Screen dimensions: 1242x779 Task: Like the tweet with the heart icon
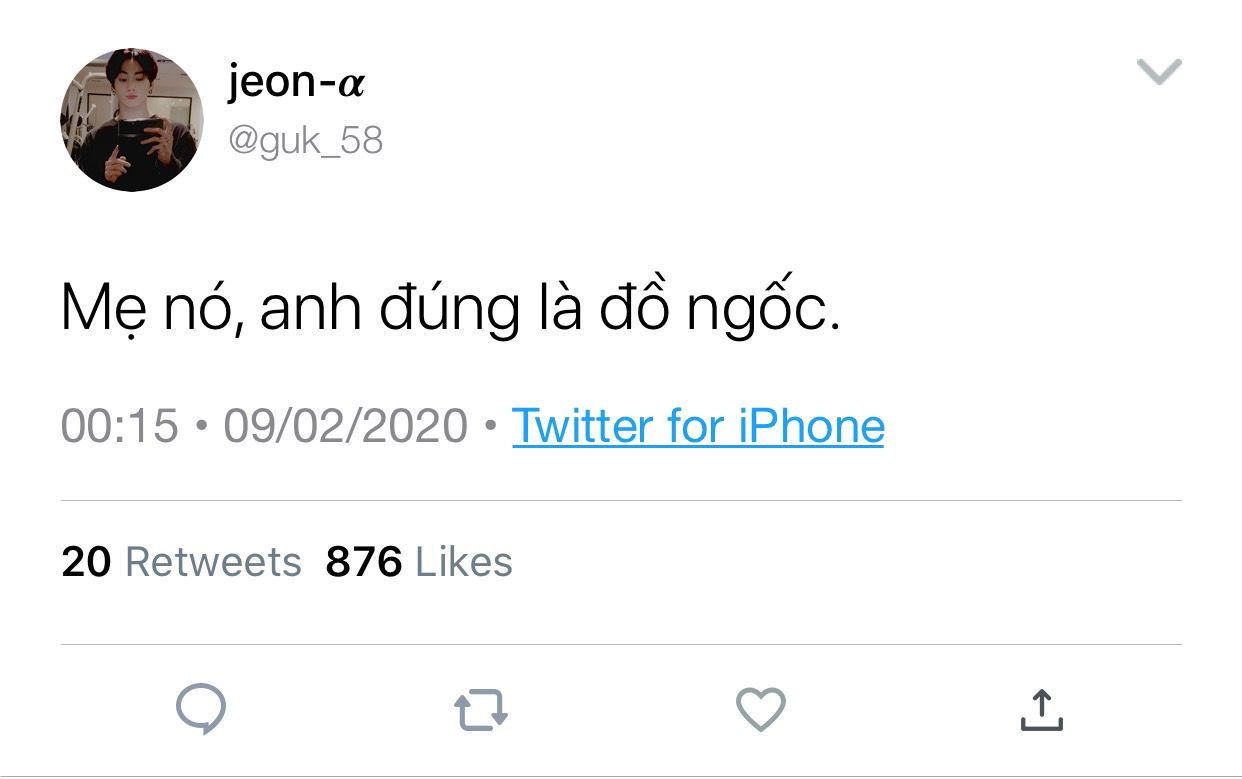point(761,710)
